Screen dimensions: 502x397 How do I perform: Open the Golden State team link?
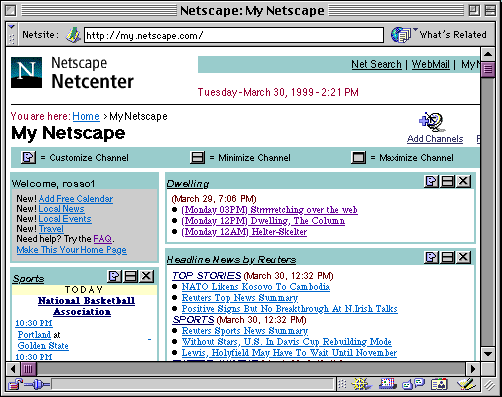pyautogui.click(x=43, y=346)
